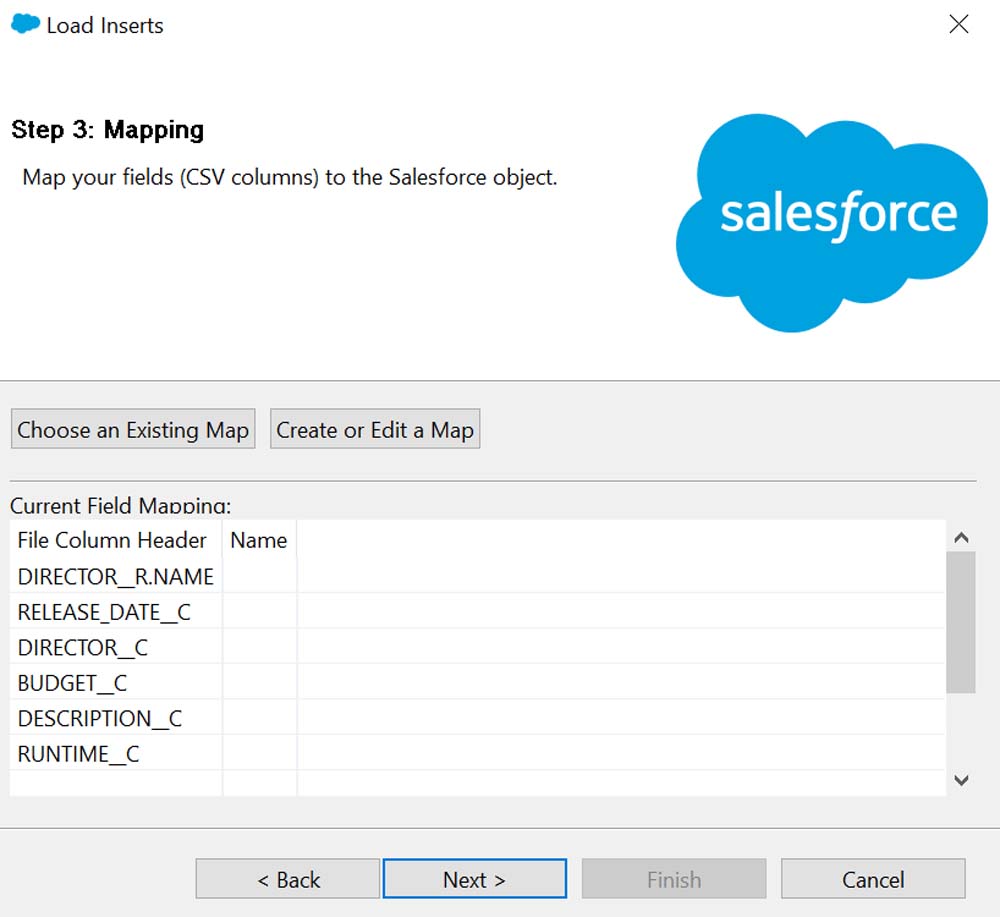The height and width of the screenshot is (917, 1000).
Task: Select the BUDGET__C mapping row
Action: pyautogui.click(x=73, y=684)
